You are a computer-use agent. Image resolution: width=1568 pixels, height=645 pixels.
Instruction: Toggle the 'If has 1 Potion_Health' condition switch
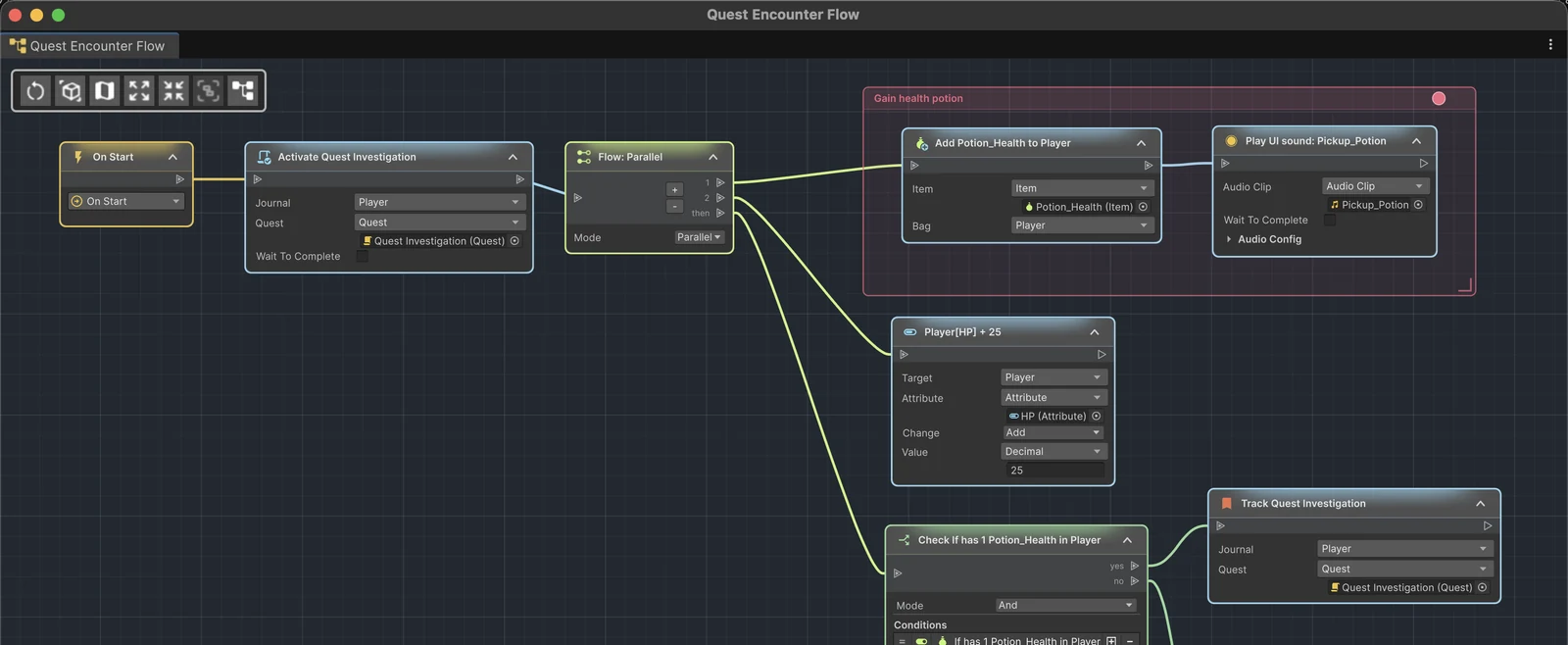point(921,641)
